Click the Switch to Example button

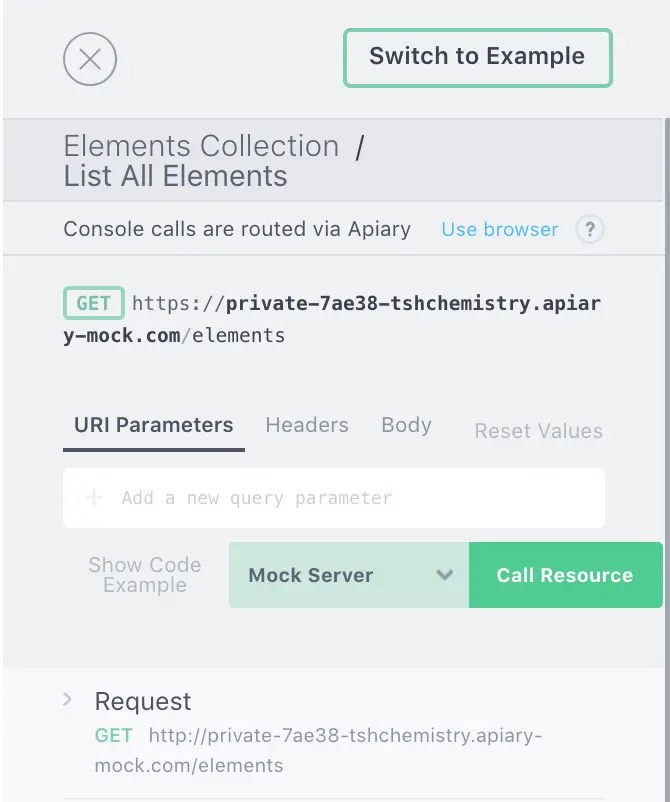477,57
